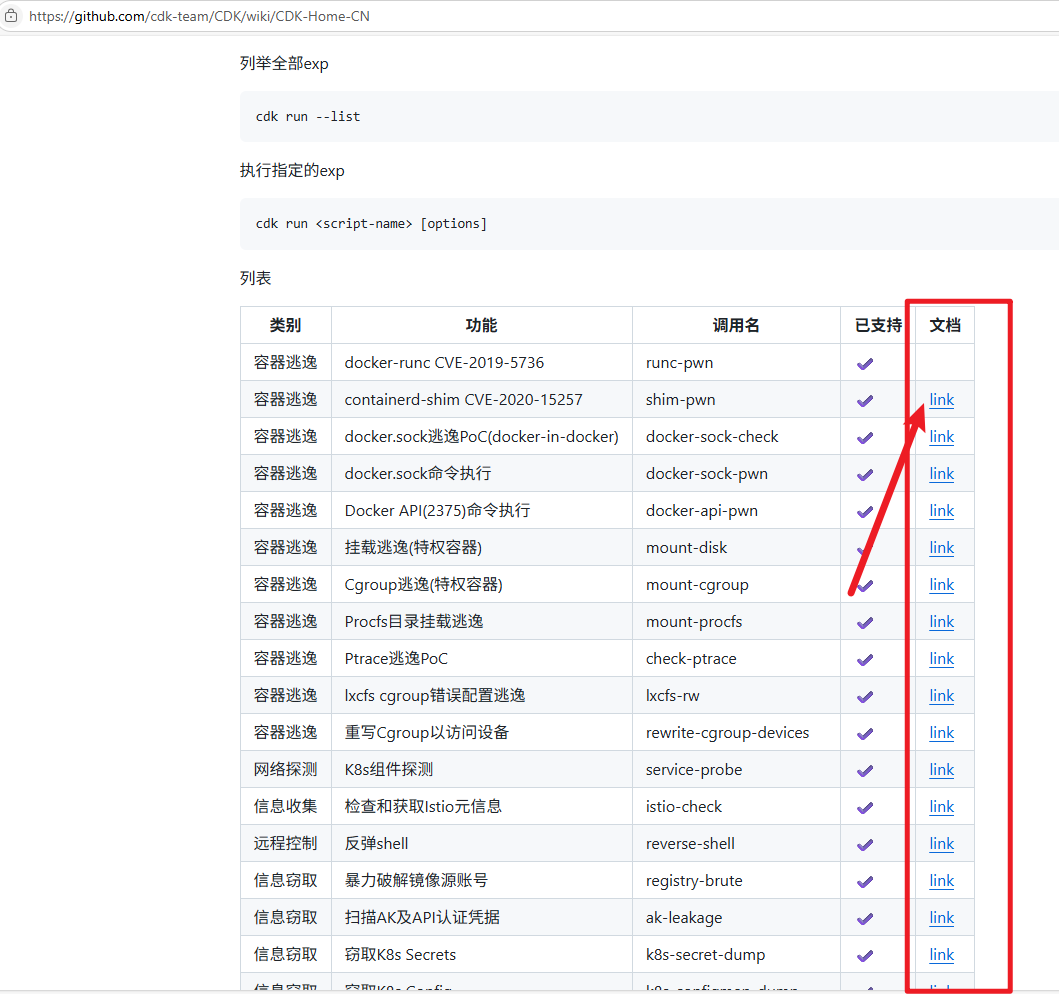Click the URL in the address bar
The image size is (1059, 994).
200,16
